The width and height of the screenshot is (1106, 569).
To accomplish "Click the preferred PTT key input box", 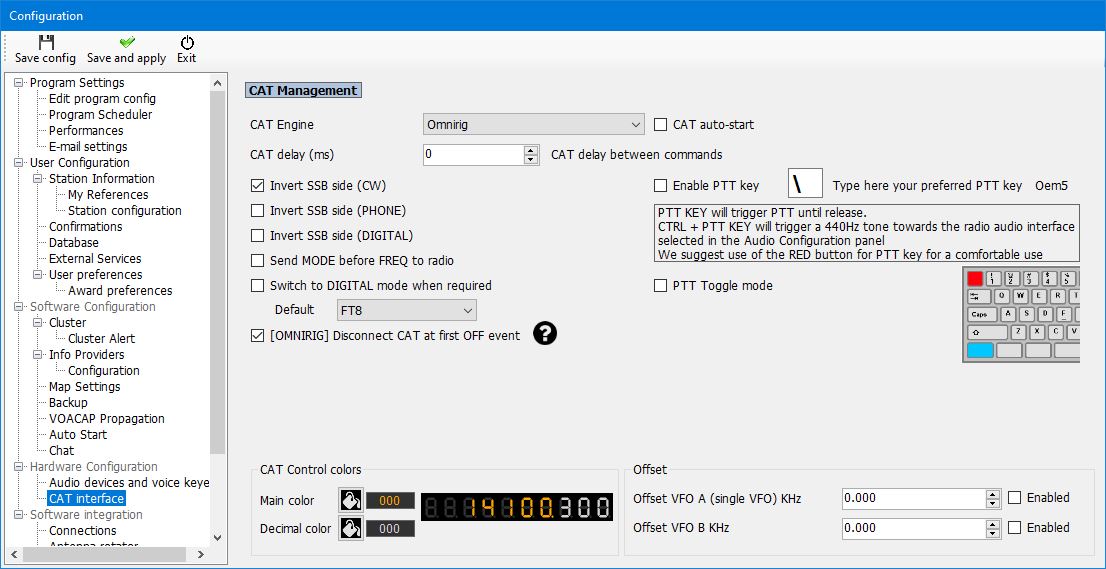I will (805, 183).
